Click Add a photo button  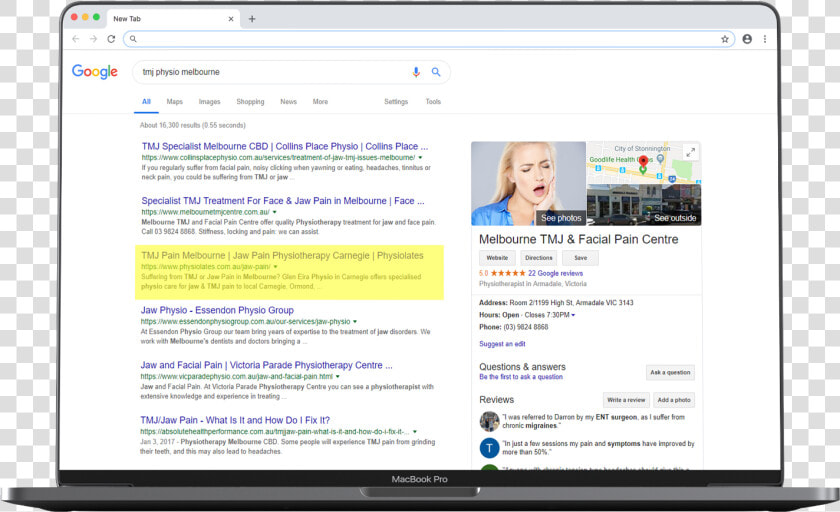click(674, 400)
